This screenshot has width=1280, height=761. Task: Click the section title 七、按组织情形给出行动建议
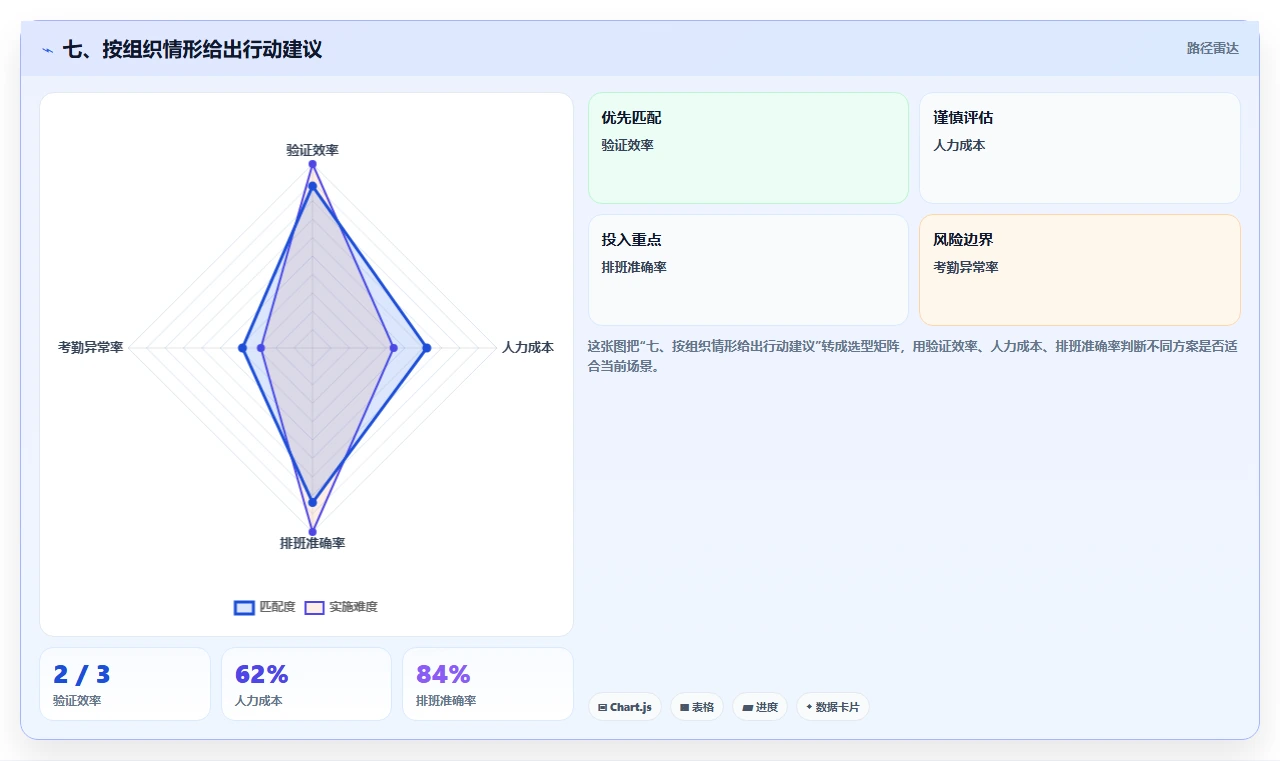(192, 49)
